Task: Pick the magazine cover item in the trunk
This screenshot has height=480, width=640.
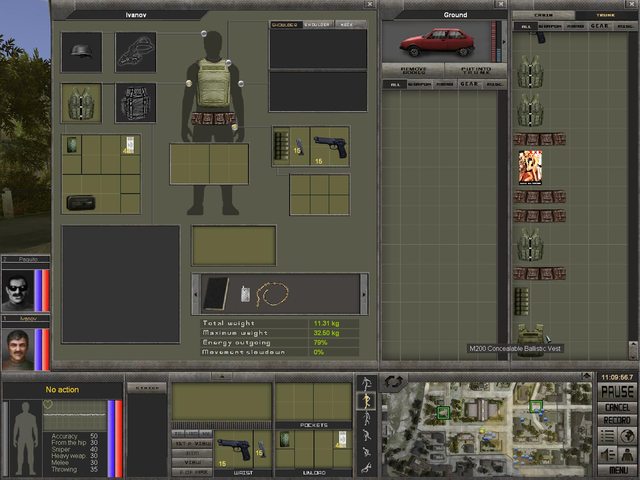Action: (x=530, y=168)
